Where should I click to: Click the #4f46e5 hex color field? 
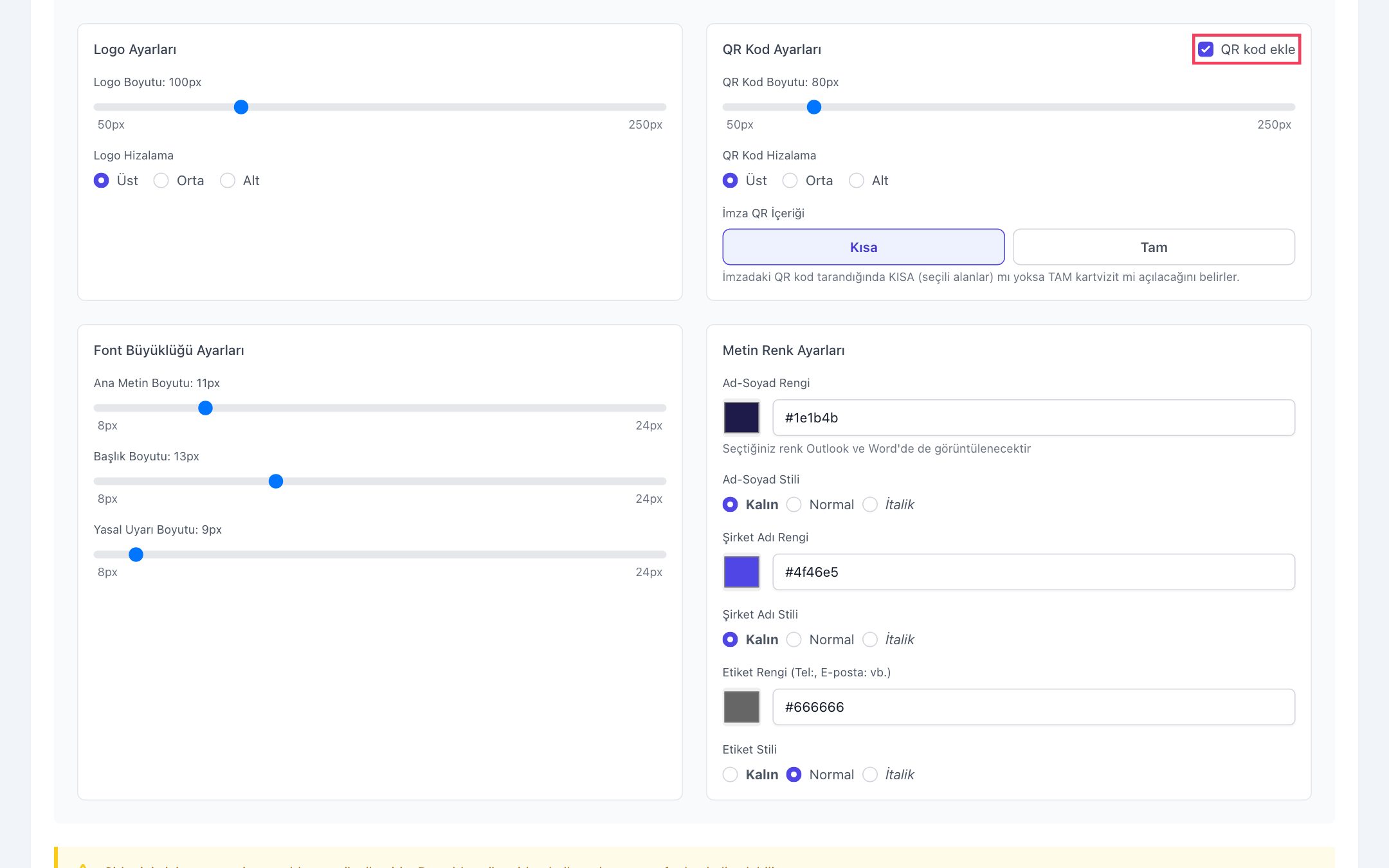[x=1033, y=572]
